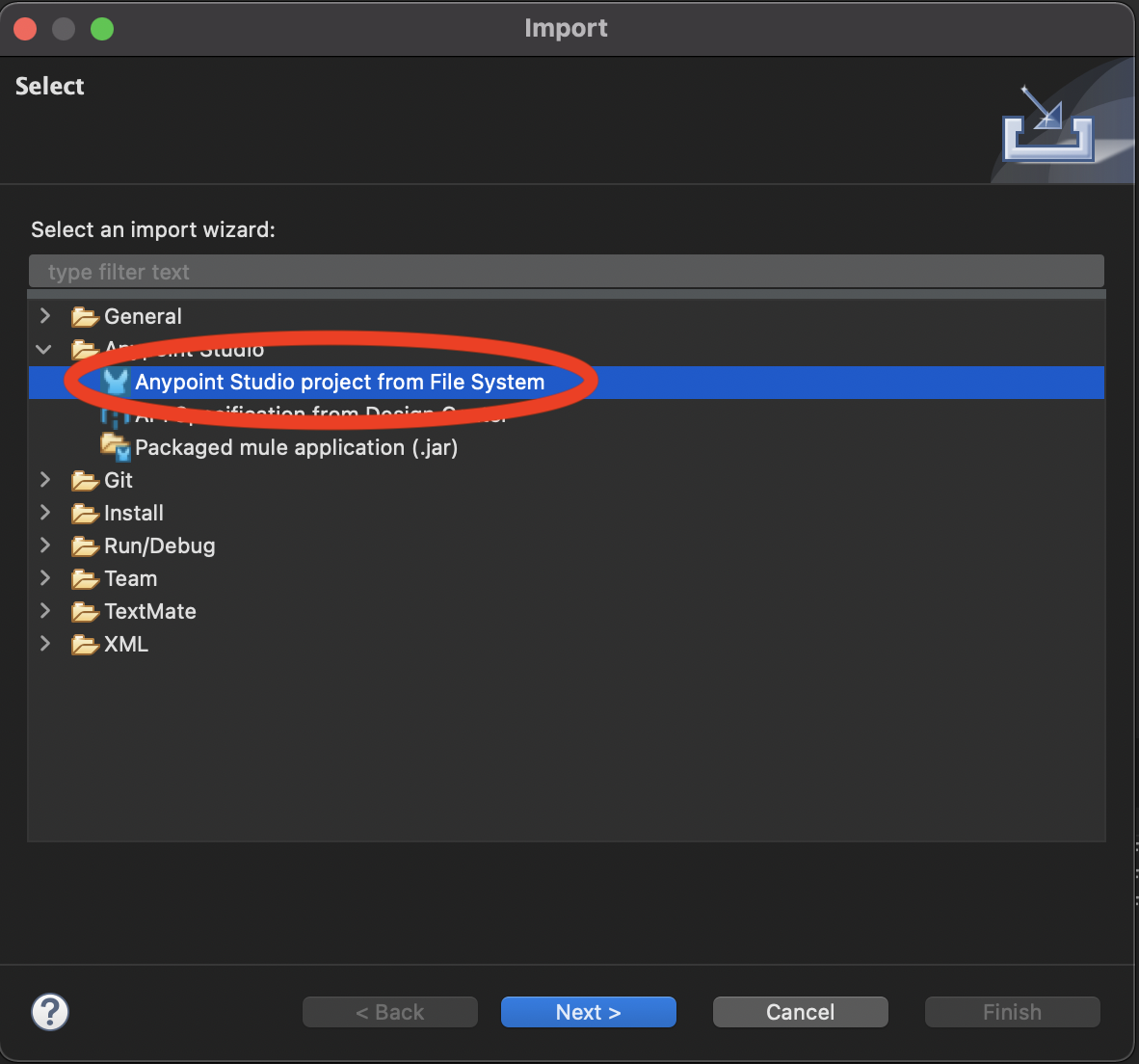The width and height of the screenshot is (1139, 1064).
Task: Select the Anypoint Studio project from File System icon
Action: point(115,382)
